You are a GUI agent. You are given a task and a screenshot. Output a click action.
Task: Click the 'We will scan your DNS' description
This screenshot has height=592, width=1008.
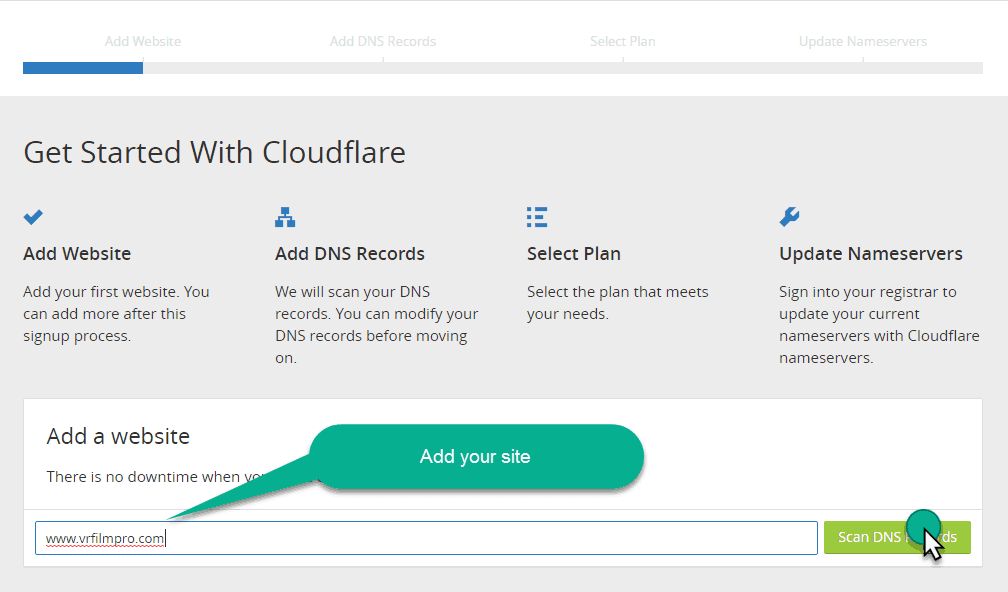coord(377,325)
